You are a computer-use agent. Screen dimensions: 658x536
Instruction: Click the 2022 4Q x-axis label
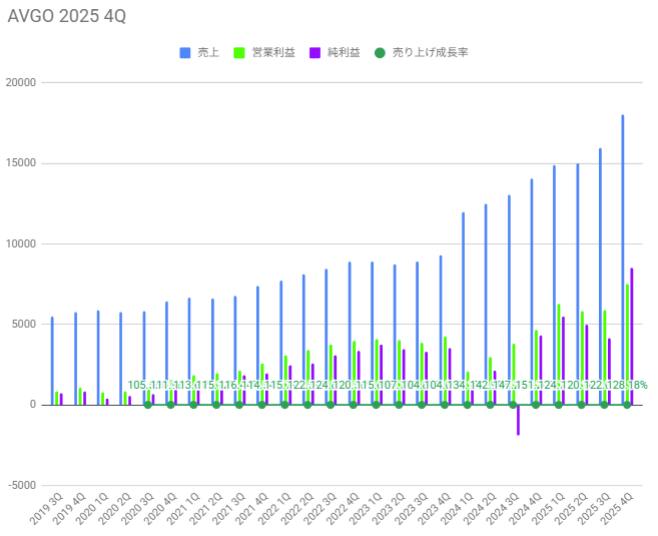343,509
